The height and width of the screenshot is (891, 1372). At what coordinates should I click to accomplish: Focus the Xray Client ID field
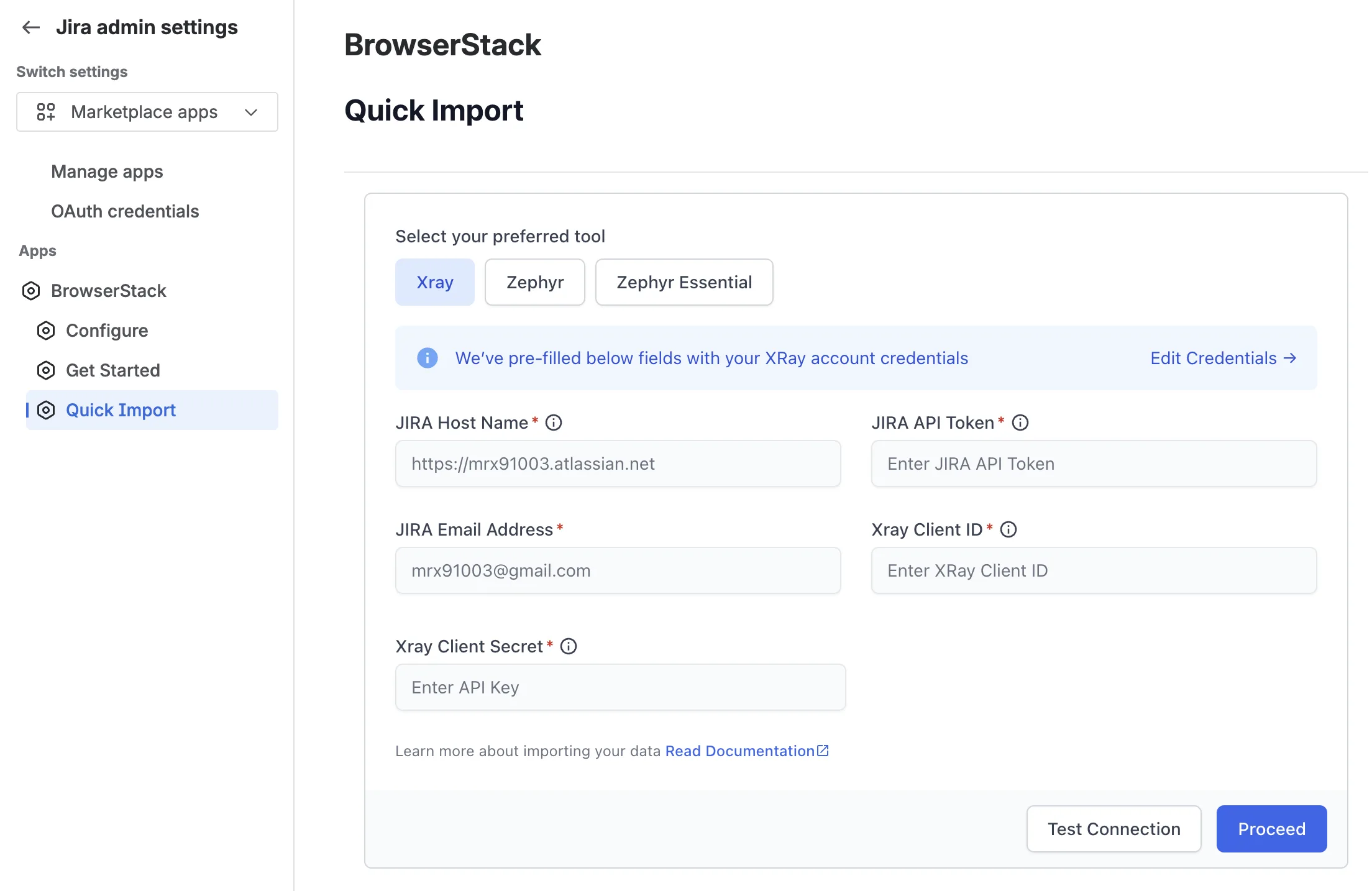(x=1094, y=570)
